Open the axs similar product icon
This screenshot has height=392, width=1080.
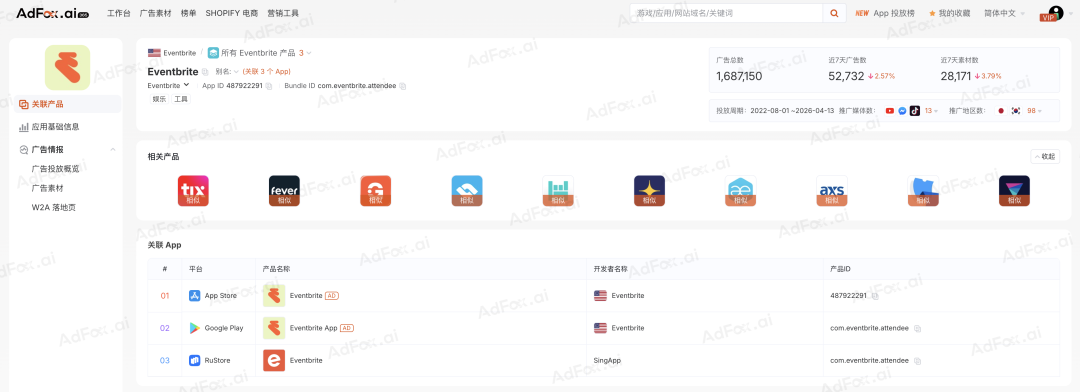[831, 191]
